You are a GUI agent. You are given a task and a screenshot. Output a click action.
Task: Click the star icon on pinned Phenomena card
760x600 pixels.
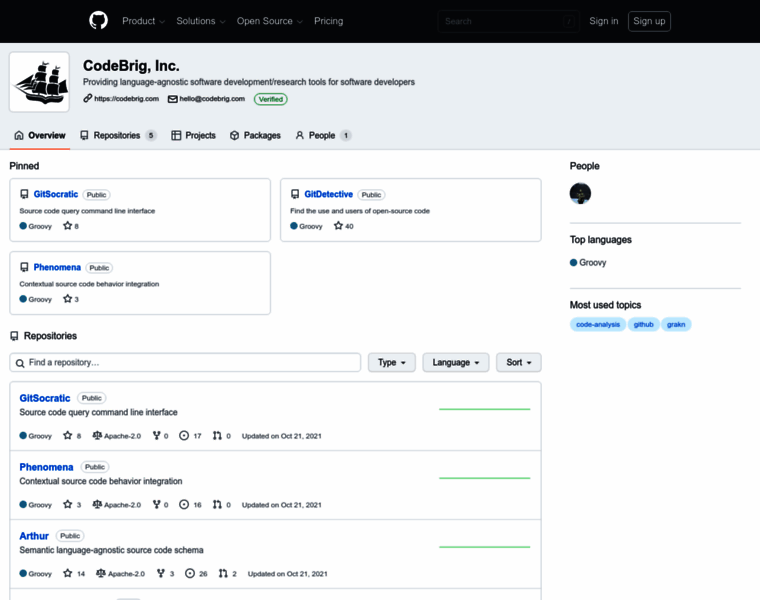pyautogui.click(x=67, y=299)
